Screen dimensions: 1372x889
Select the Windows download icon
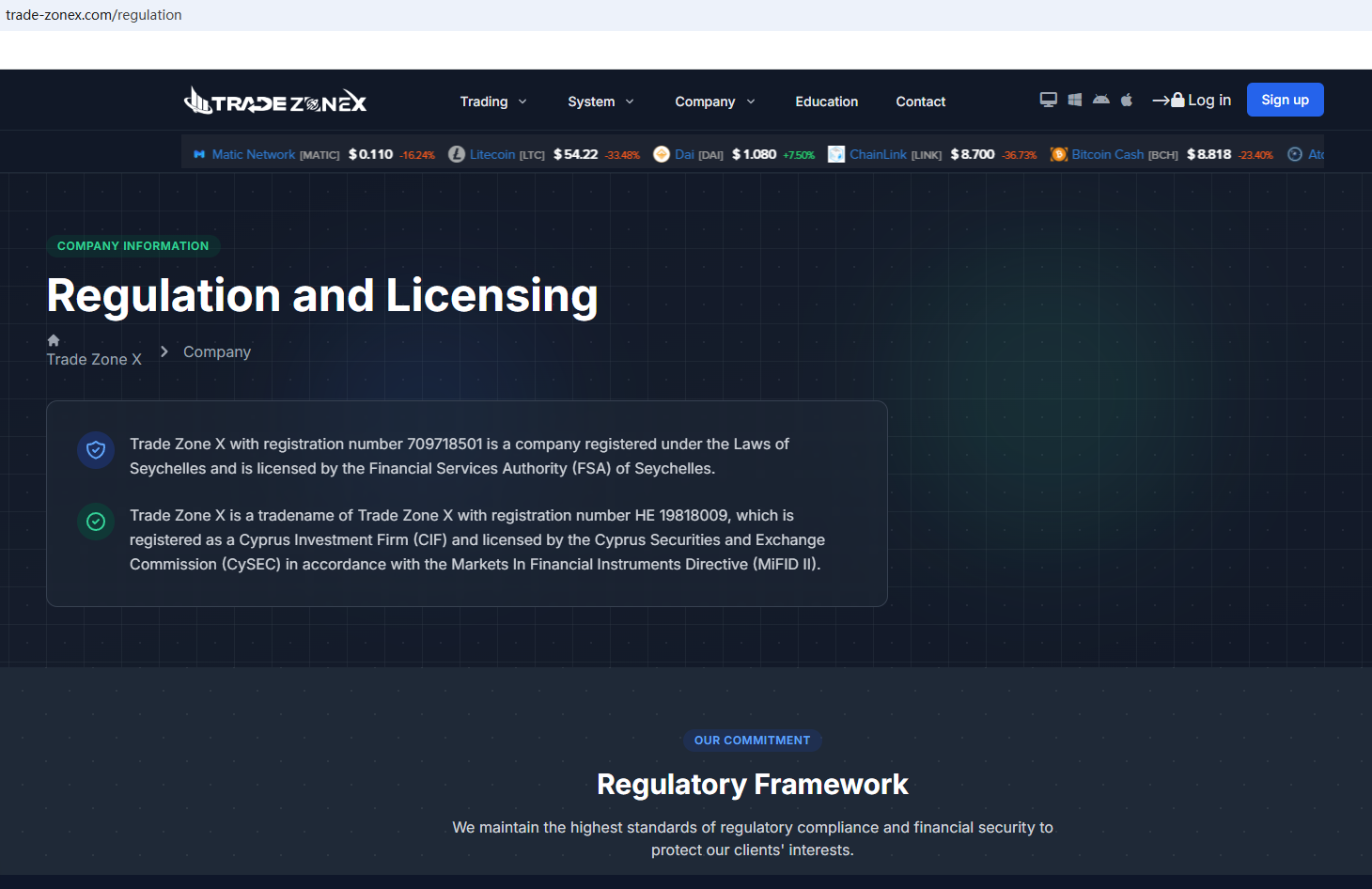[x=1075, y=100]
